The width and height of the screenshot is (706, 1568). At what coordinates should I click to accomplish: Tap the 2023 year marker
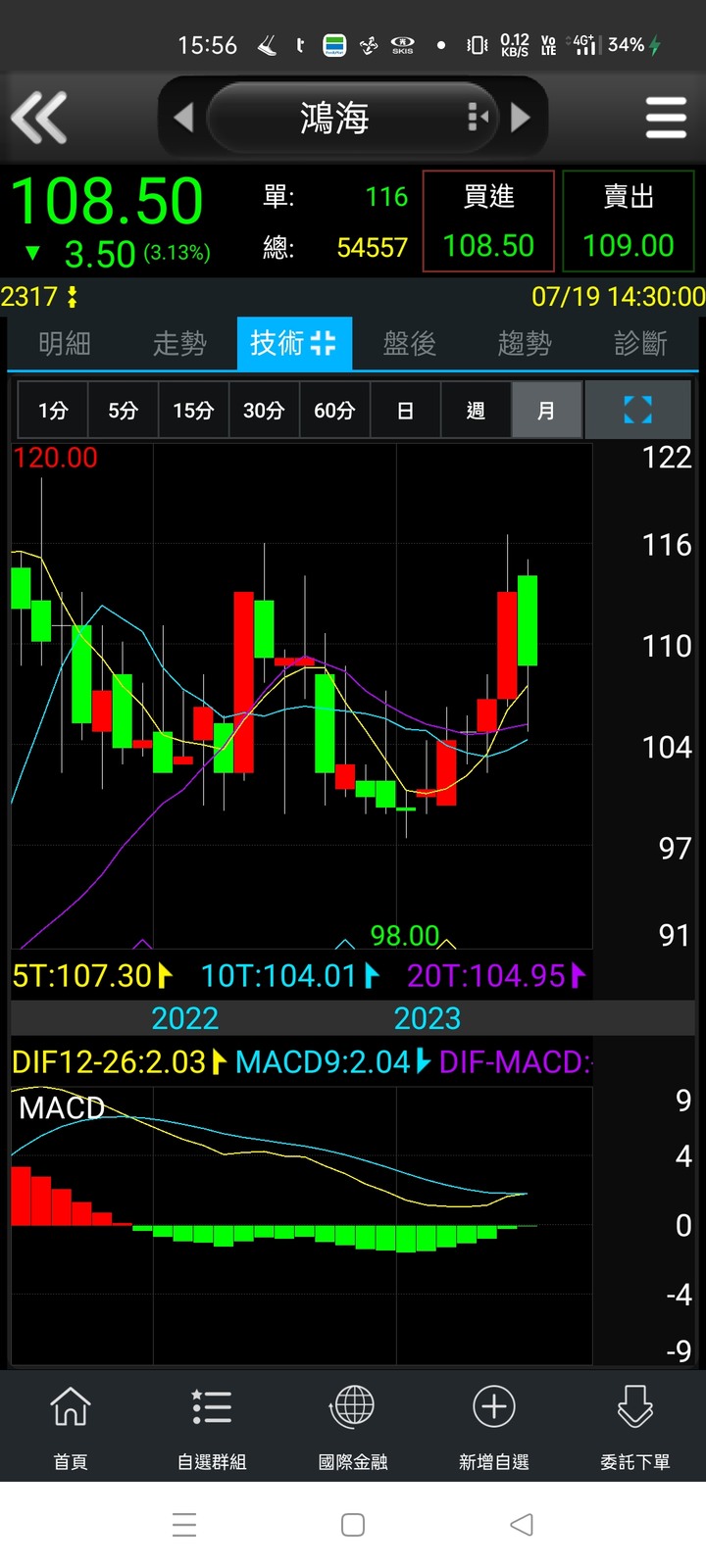coord(428,1018)
